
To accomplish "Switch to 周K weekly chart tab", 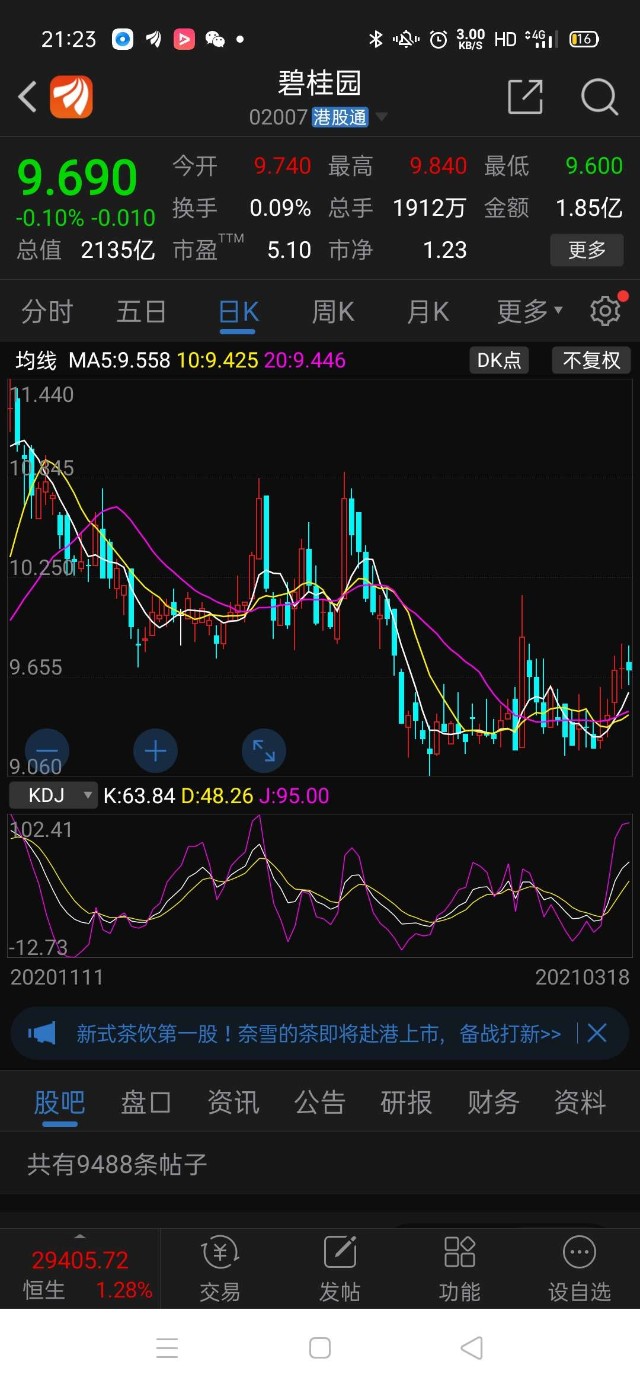I will coord(333,312).
